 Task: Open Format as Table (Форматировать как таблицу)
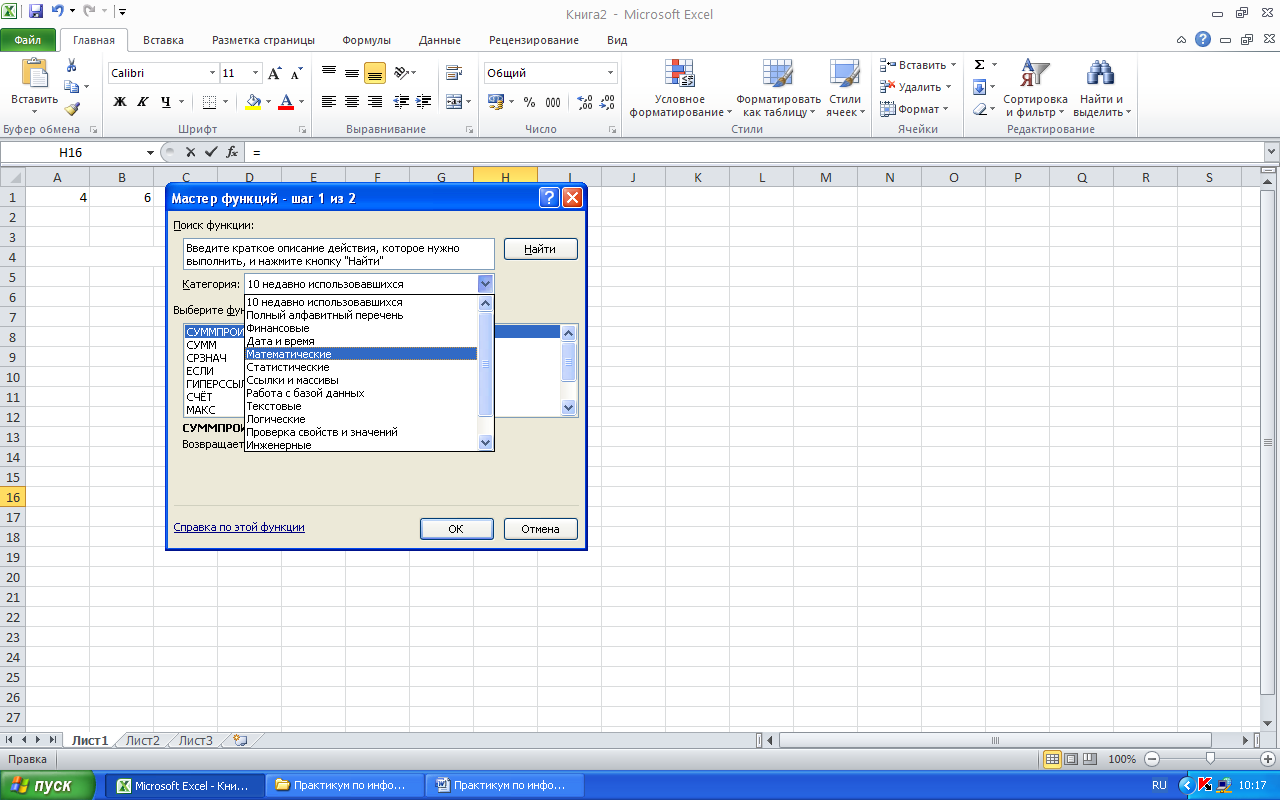click(x=778, y=88)
